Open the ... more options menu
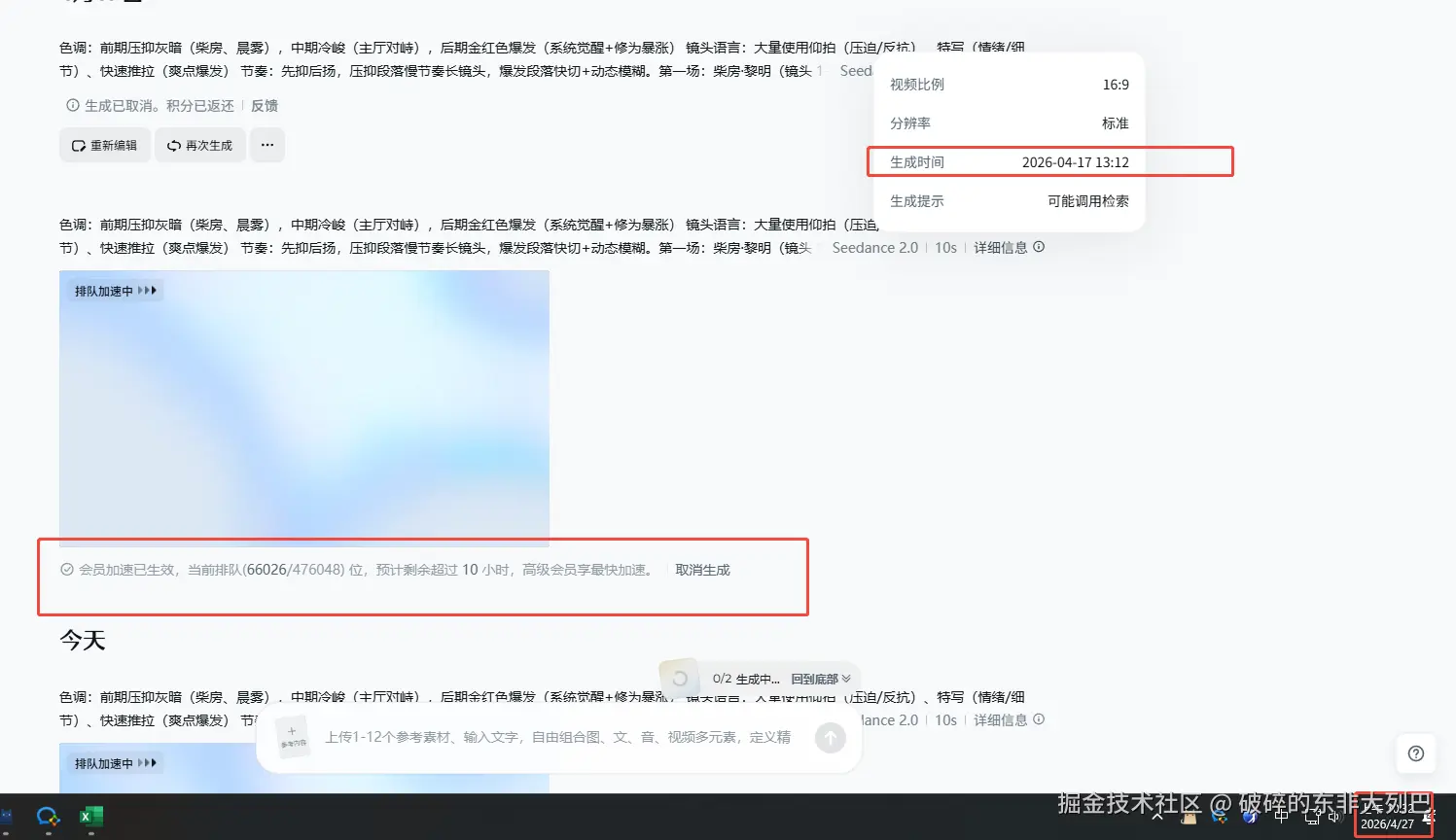This screenshot has height=840, width=1456. [266, 144]
